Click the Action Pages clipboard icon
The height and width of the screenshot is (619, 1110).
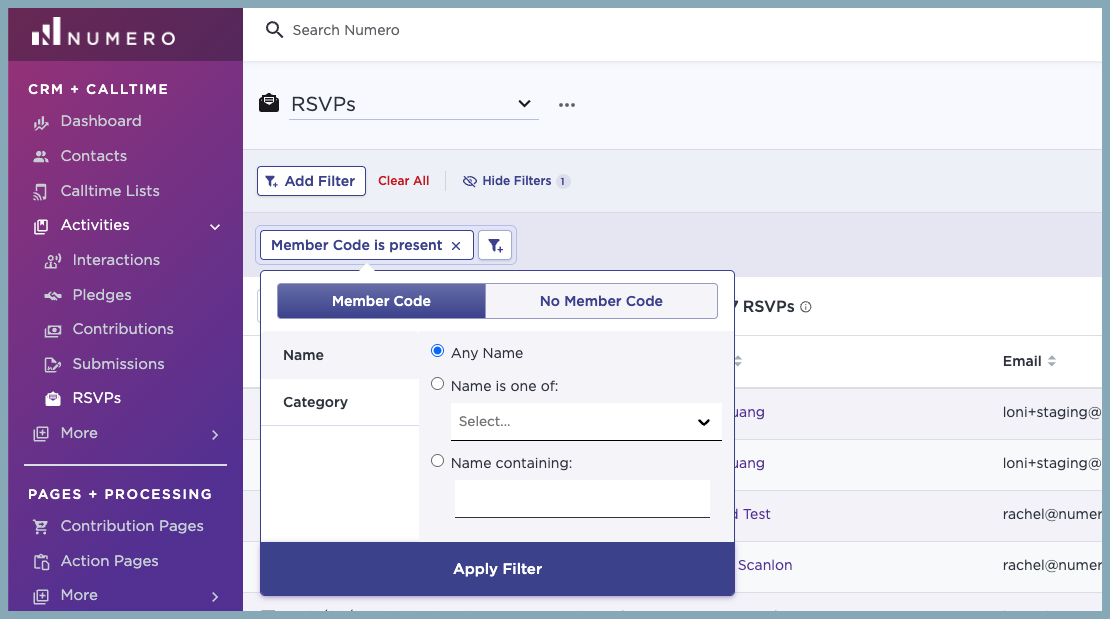coord(41,562)
